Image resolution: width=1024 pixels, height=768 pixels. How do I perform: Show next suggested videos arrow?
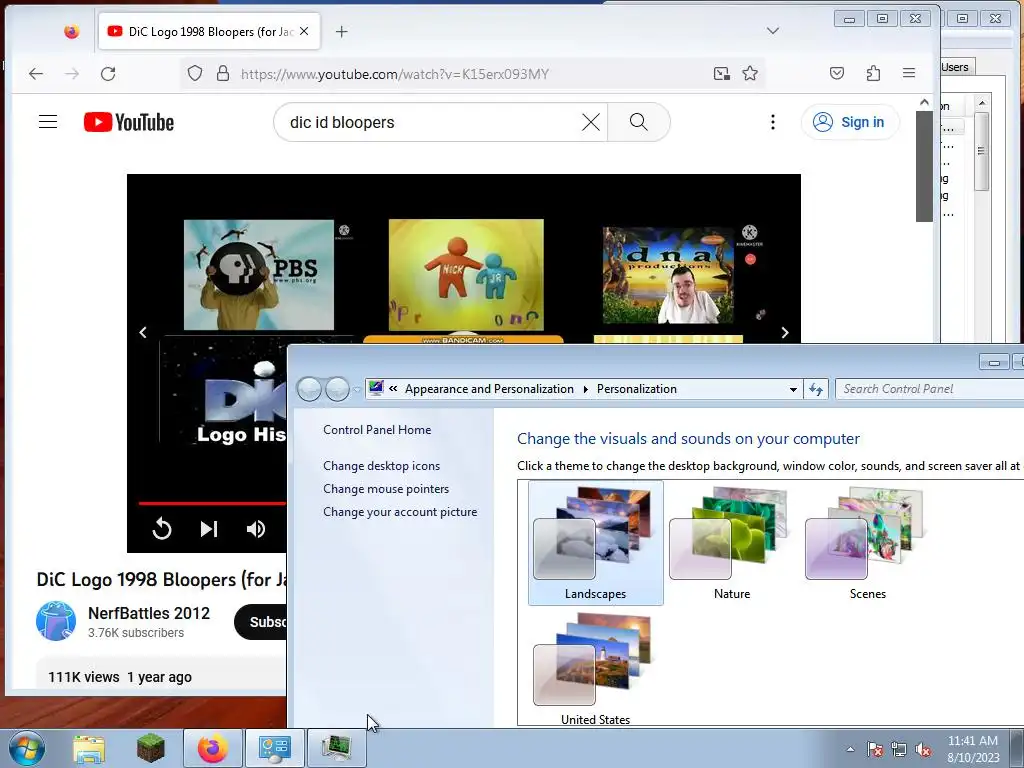784,332
